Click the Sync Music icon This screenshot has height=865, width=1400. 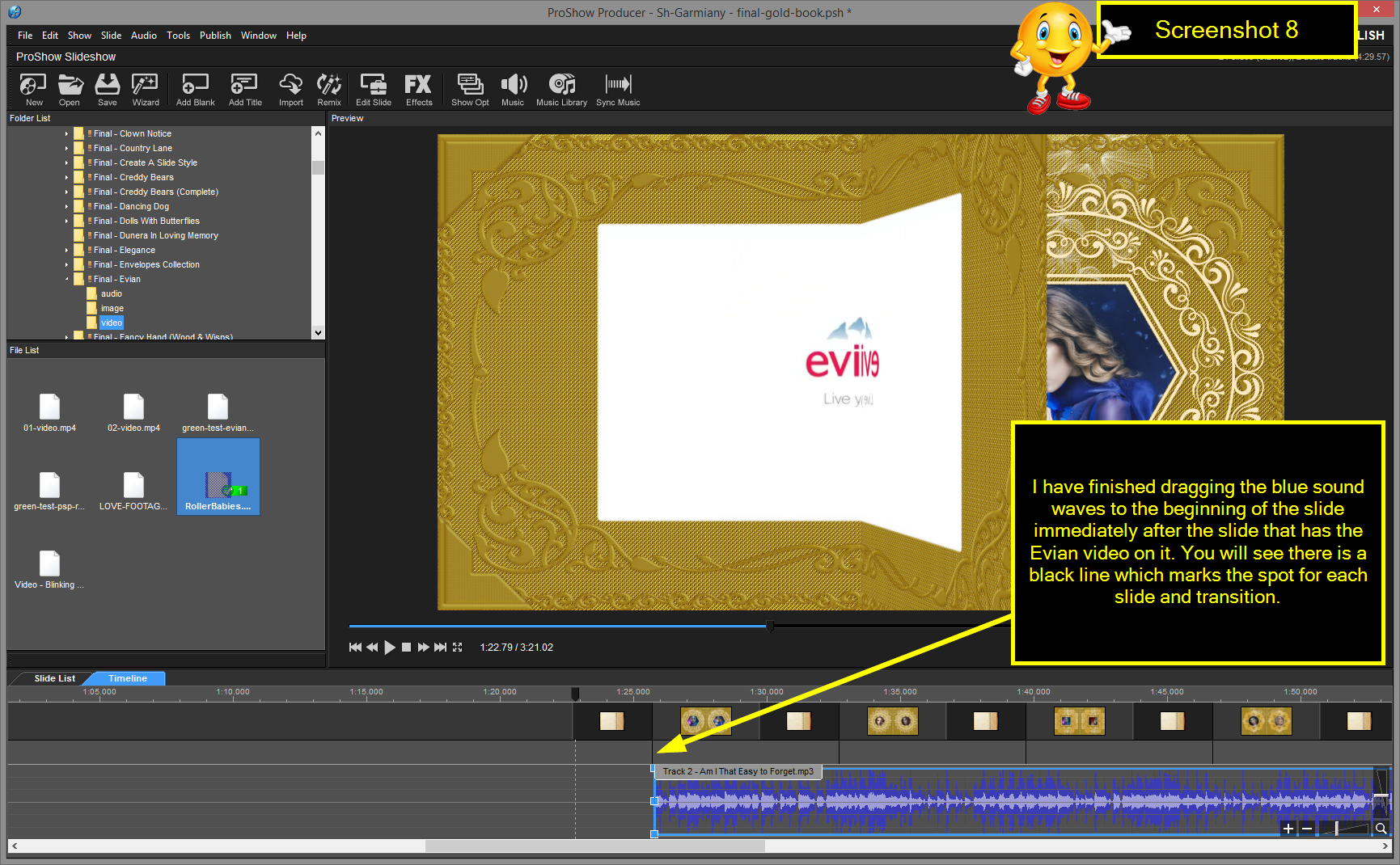pos(618,89)
